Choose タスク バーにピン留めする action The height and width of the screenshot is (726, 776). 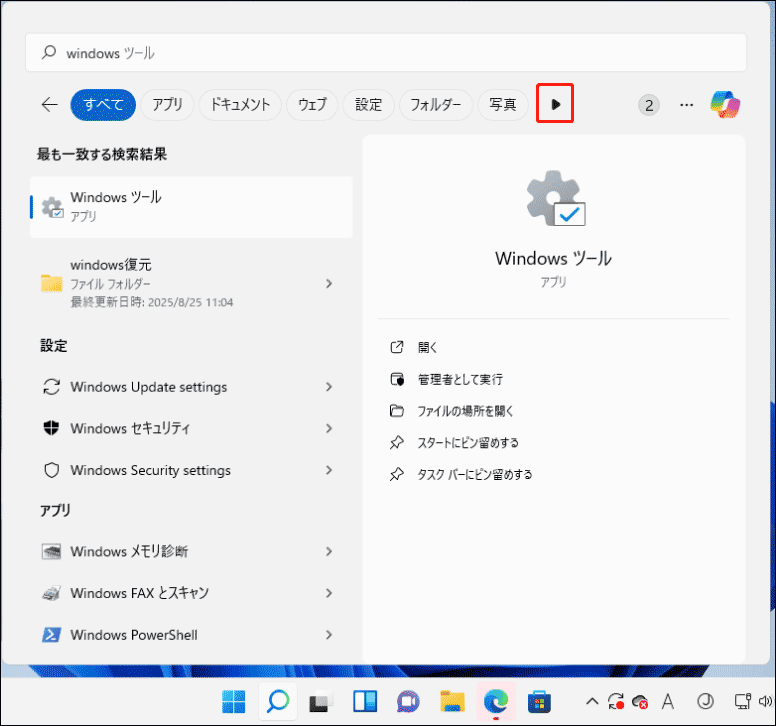tap(461, 474)
